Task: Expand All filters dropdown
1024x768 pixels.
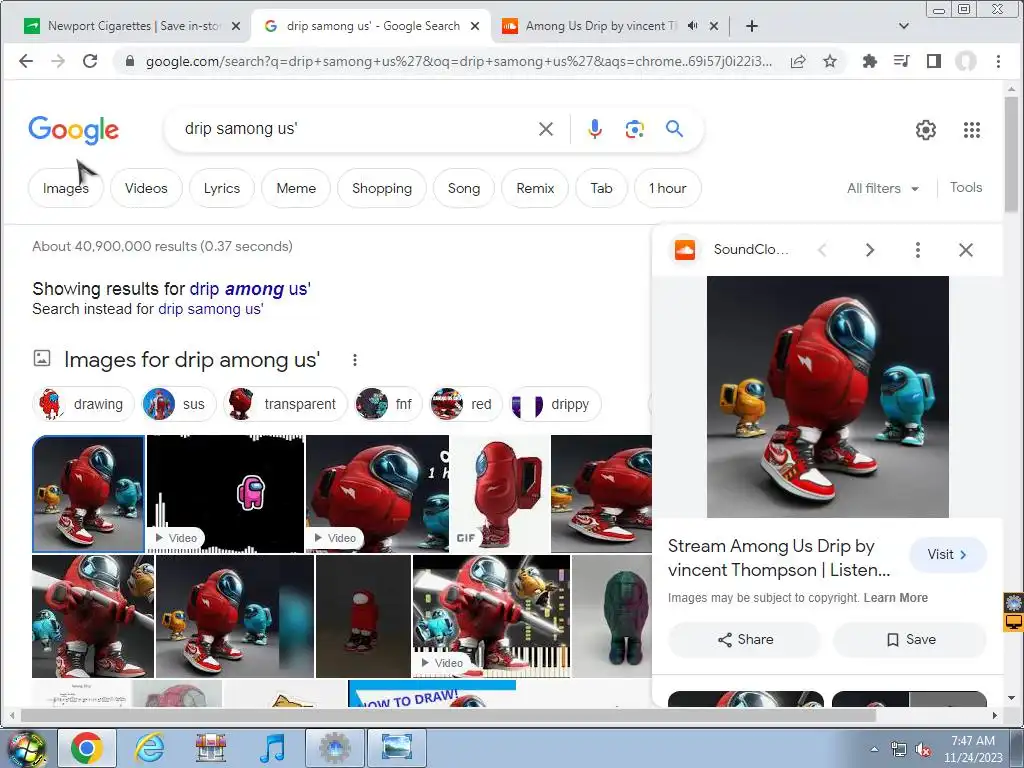Action: tap(882, 188)
